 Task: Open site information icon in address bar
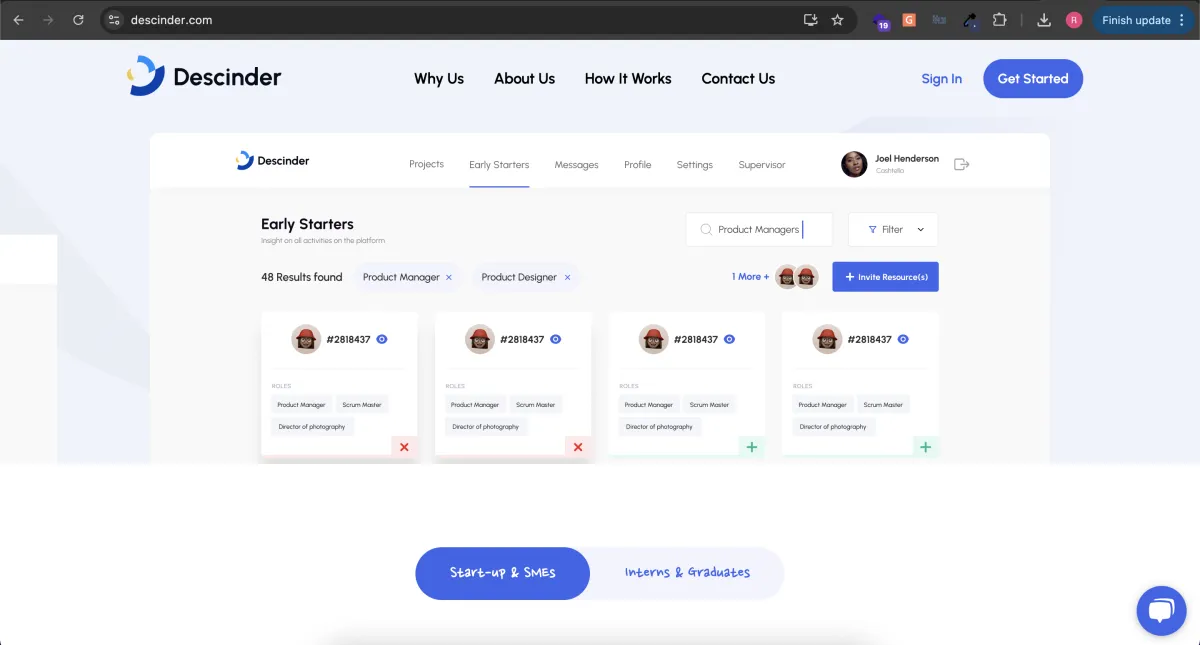pyautogui.click(x=114, y=20)
